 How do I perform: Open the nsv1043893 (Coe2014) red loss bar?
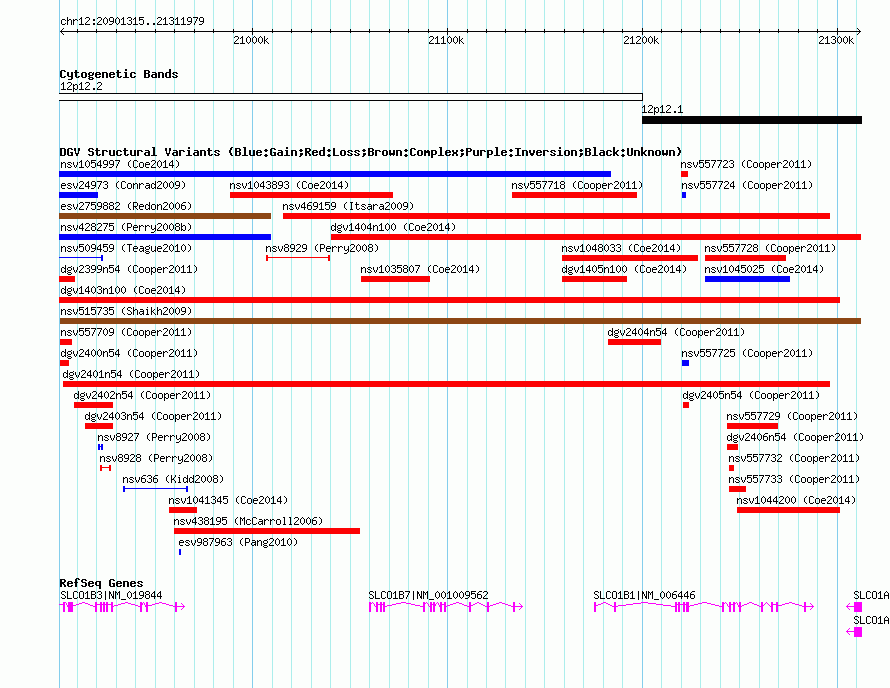click(x=311, y=195)
